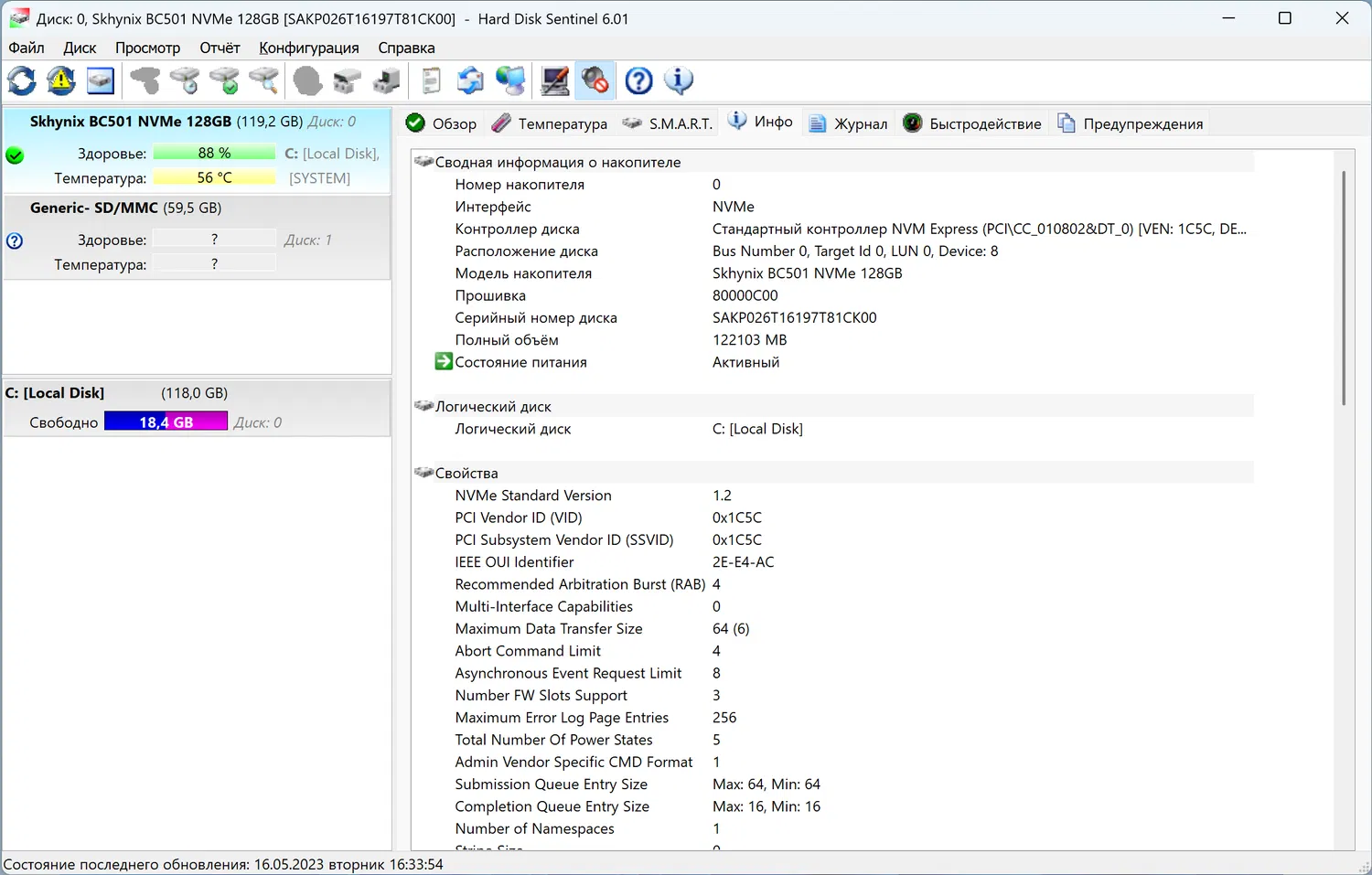The width and height of the screenshot is (1372, 875).
Task: Click the open box toolbar icon
Action: (347, 81)
